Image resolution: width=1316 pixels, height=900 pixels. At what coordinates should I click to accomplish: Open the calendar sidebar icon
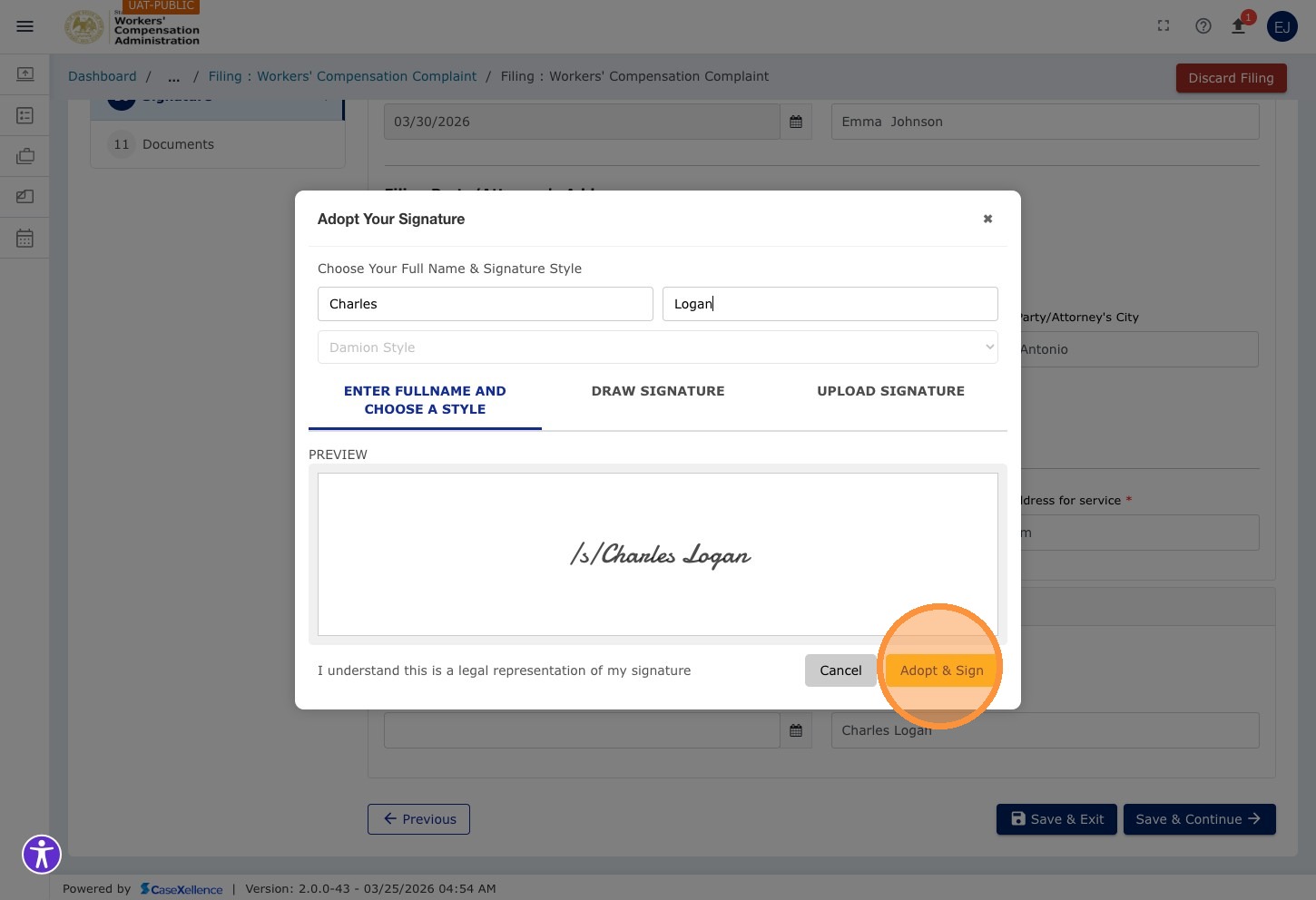25,239
